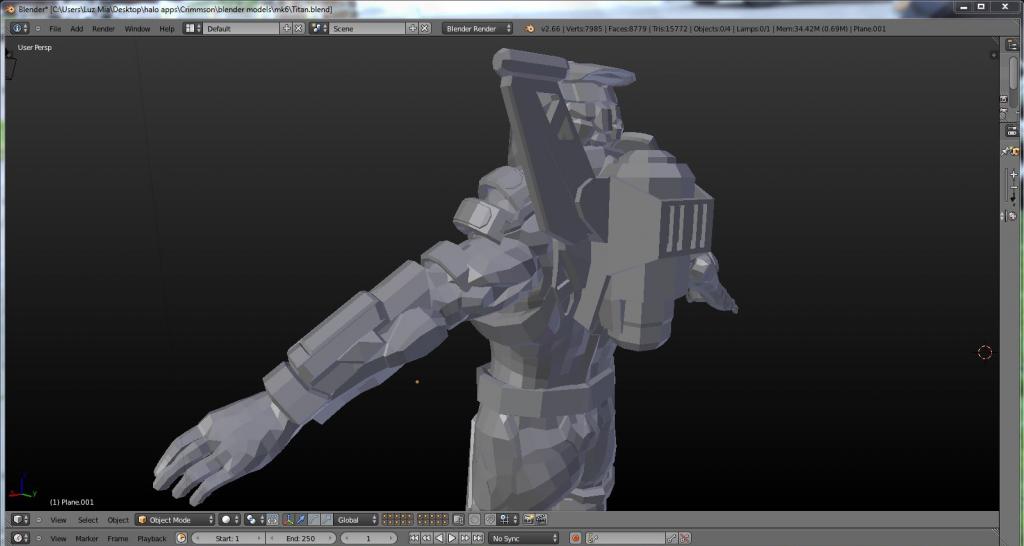Viewport: 1024px width, 546px height.
Task: Delete keyframes with the crossed key icon
Action: tap(684, 538)
